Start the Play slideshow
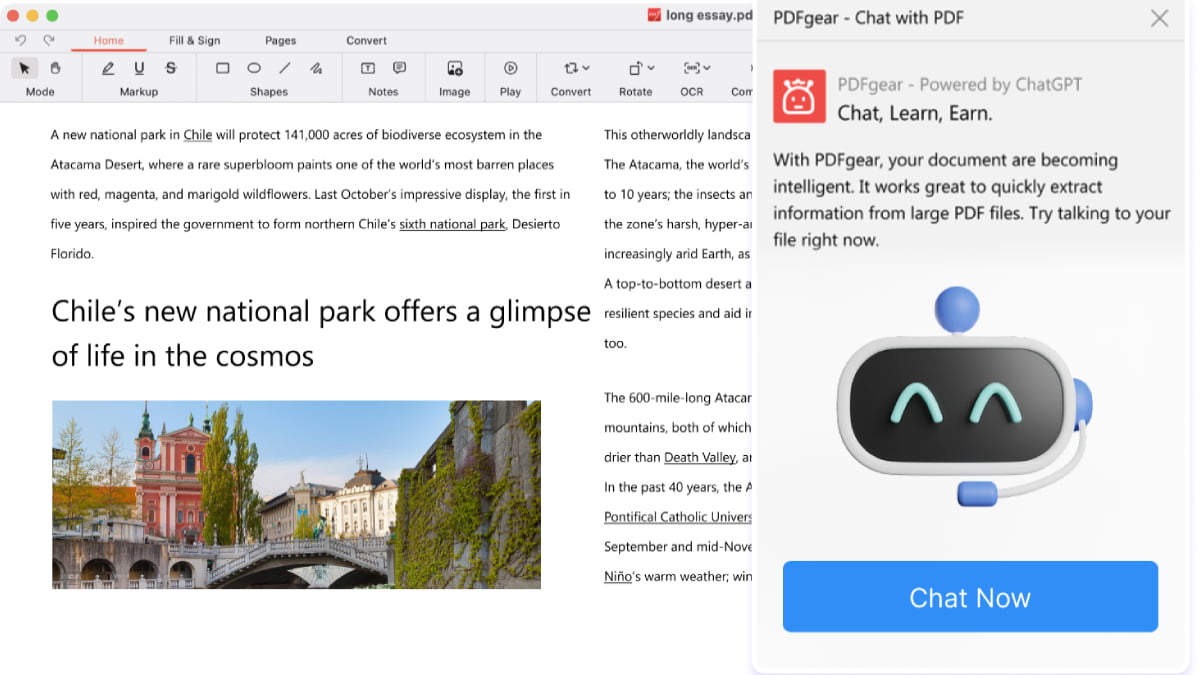This screenshot has height=675, width=1200. click(x=510, y=68)
